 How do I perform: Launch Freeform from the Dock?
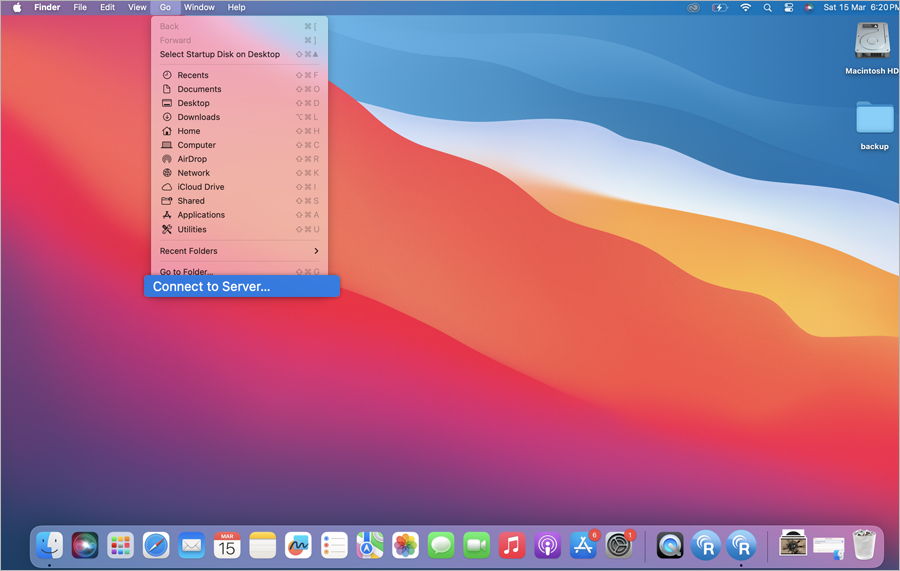tap(298, 545)
